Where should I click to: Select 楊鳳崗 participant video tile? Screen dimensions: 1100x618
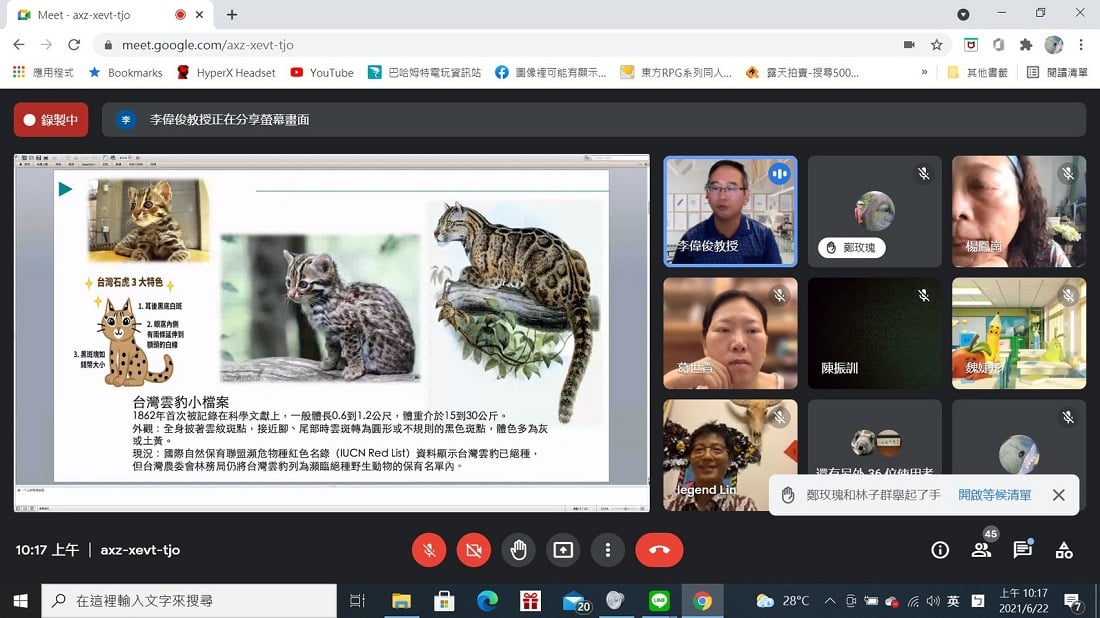pos(1019,211)
